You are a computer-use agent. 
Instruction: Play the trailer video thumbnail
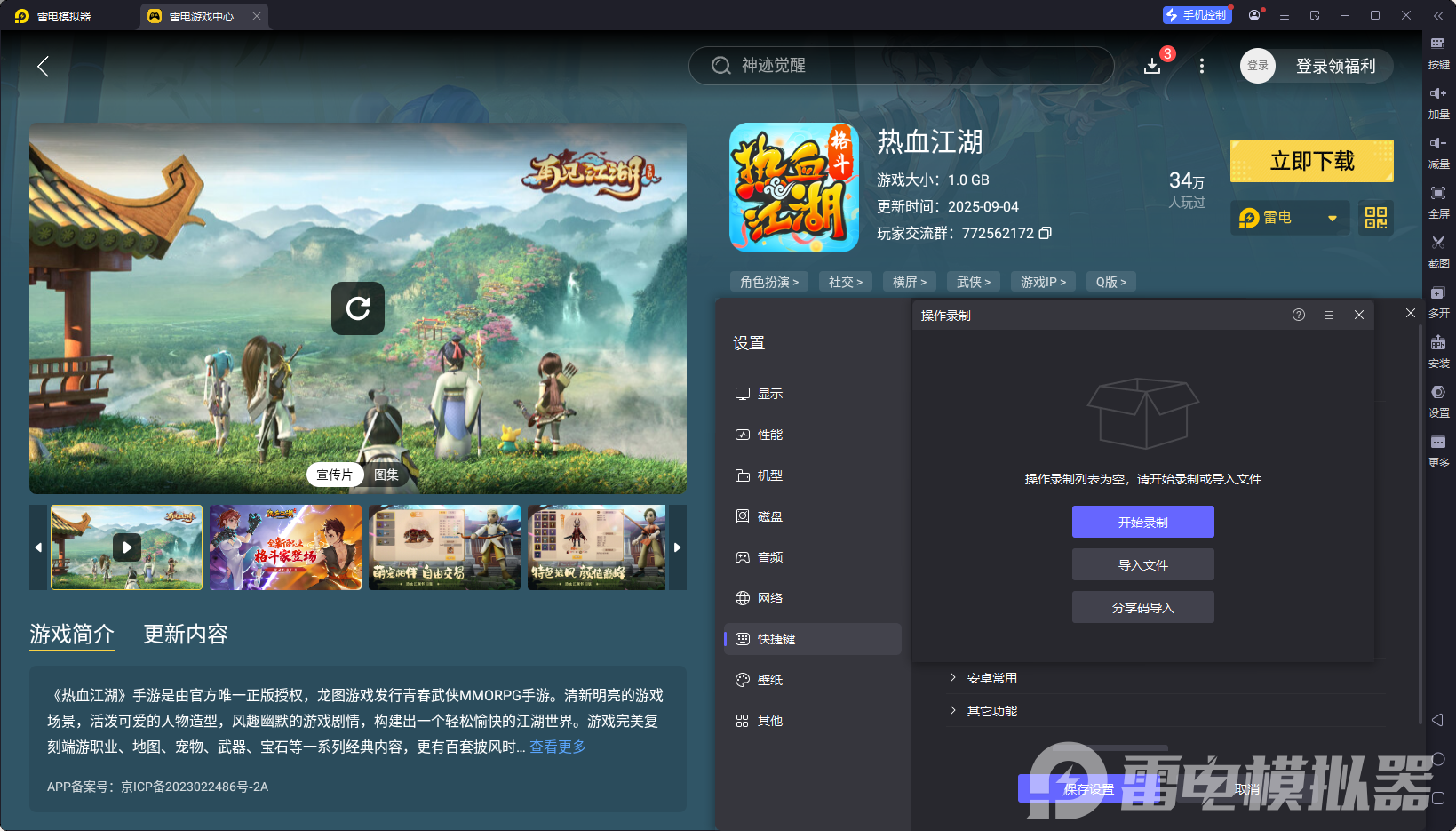coord(127,547)
